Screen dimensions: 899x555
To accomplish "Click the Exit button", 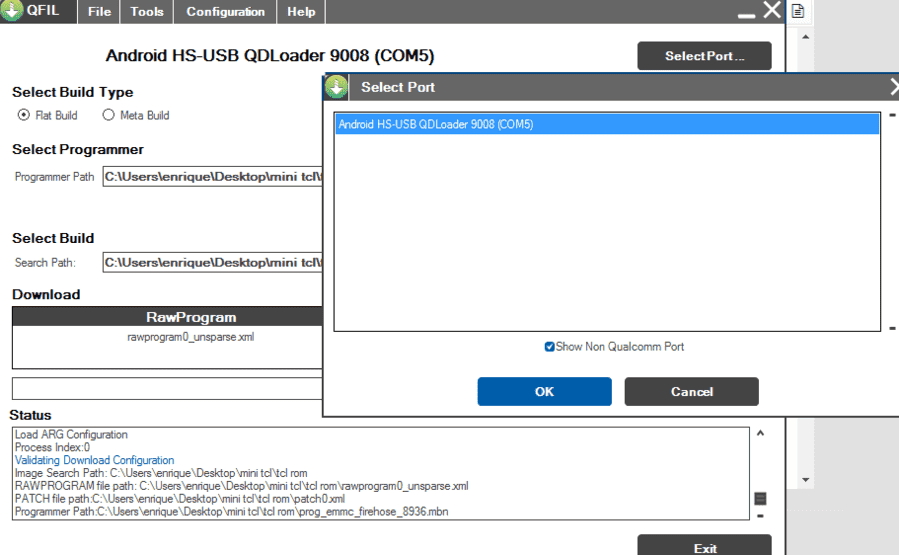I will click(x=704, y=546).
